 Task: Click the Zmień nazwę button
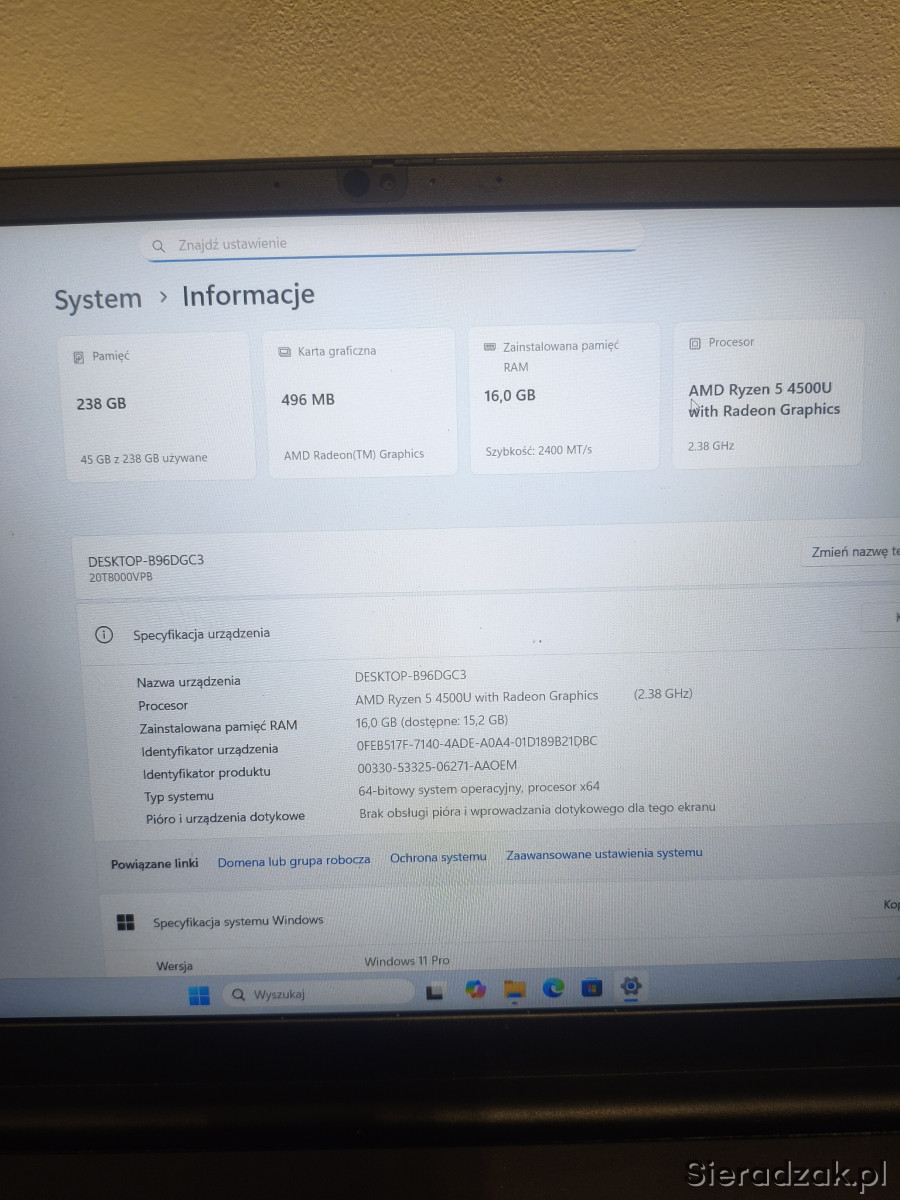click(853, 552)
